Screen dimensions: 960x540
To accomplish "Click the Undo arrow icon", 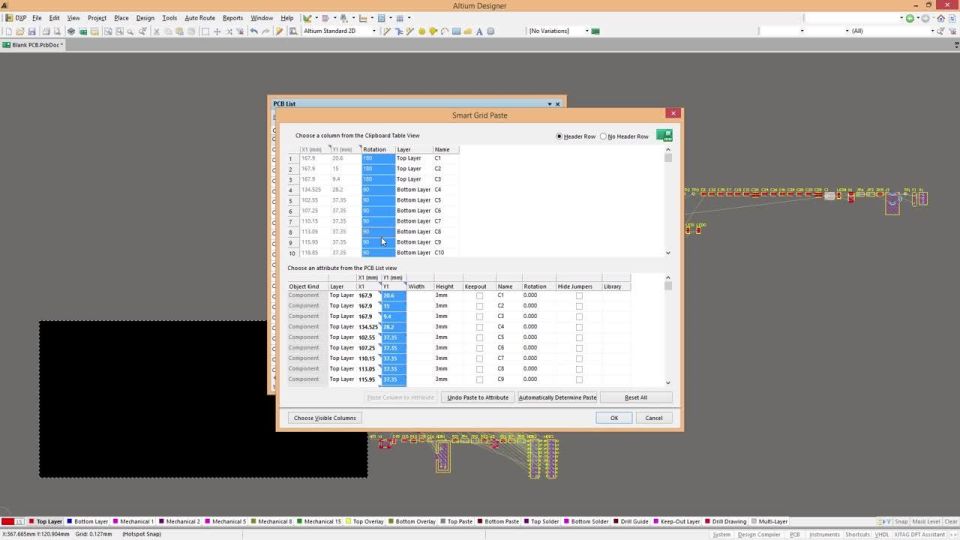I will point(253,31).
